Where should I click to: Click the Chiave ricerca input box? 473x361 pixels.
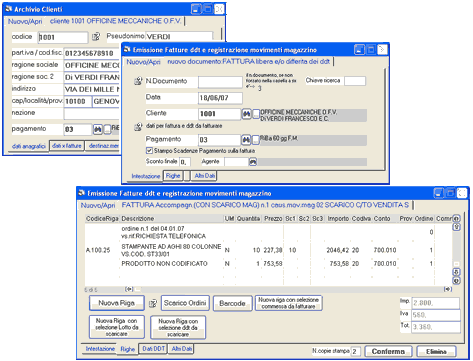(x=355, y=81)
